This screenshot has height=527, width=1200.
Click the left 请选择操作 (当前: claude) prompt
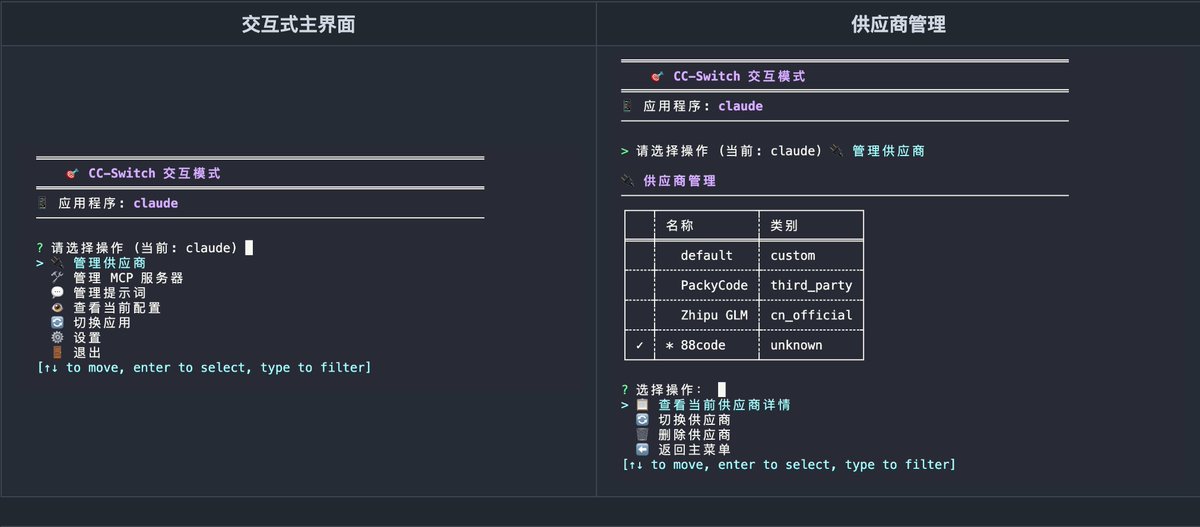144,248
